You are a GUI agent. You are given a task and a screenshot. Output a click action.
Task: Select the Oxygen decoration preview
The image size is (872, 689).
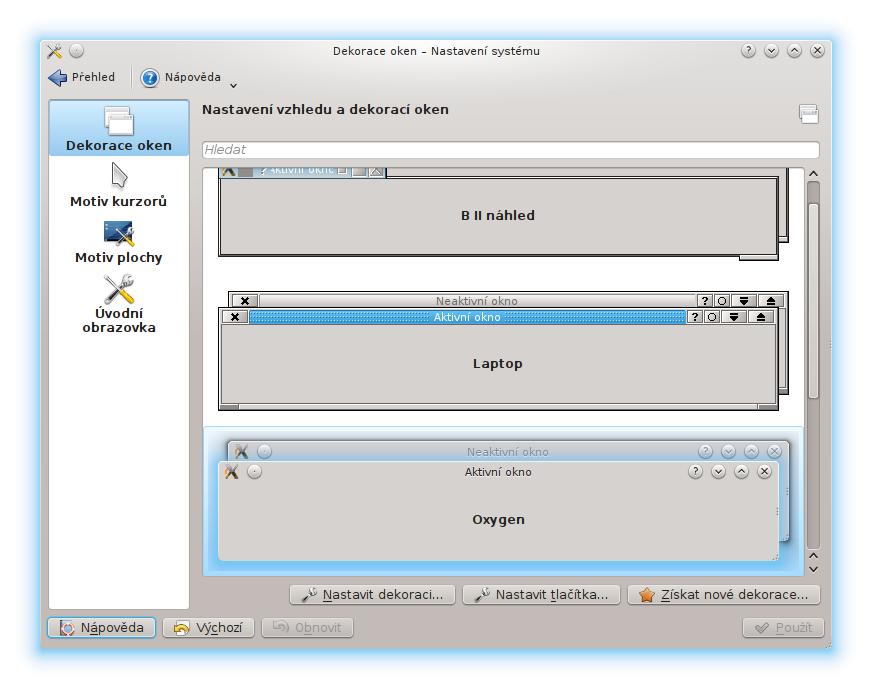coord(503,502)
